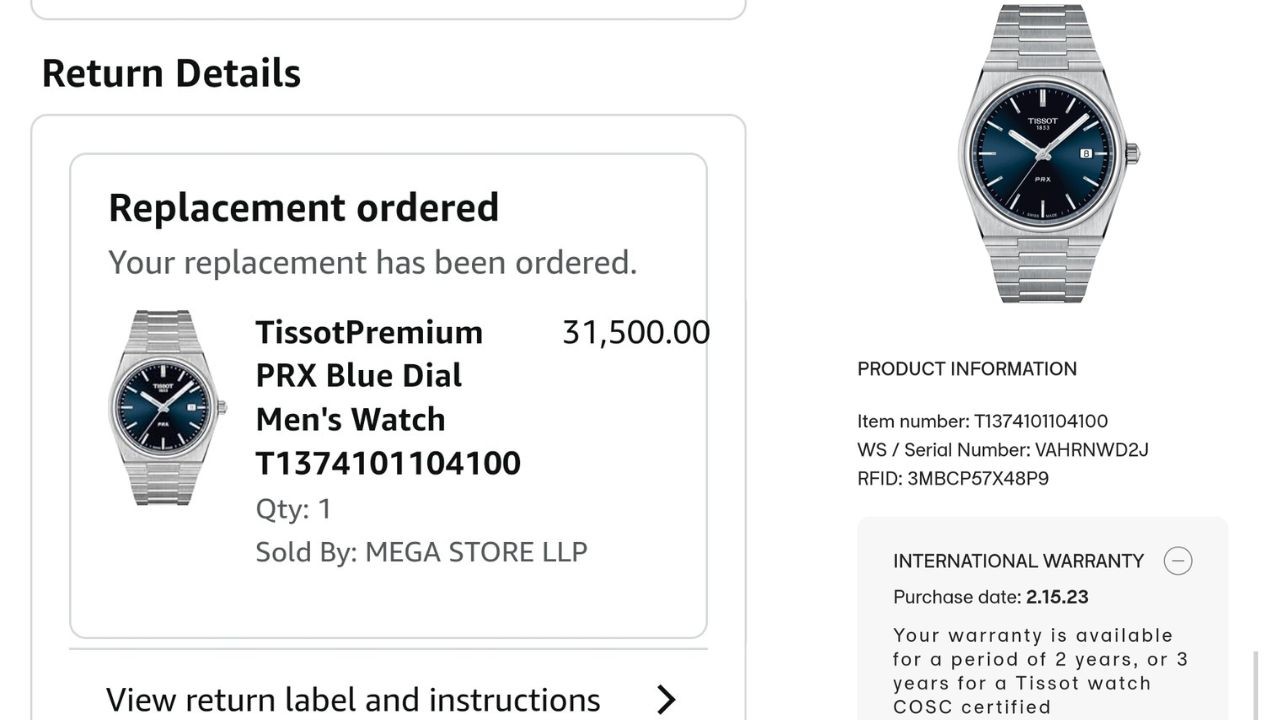Image resolution: width=1280 pixels, height=720 pixels.
Task: Select the TissotPremium PRX Blue Dial product title
Action: [x=388, y=397]
